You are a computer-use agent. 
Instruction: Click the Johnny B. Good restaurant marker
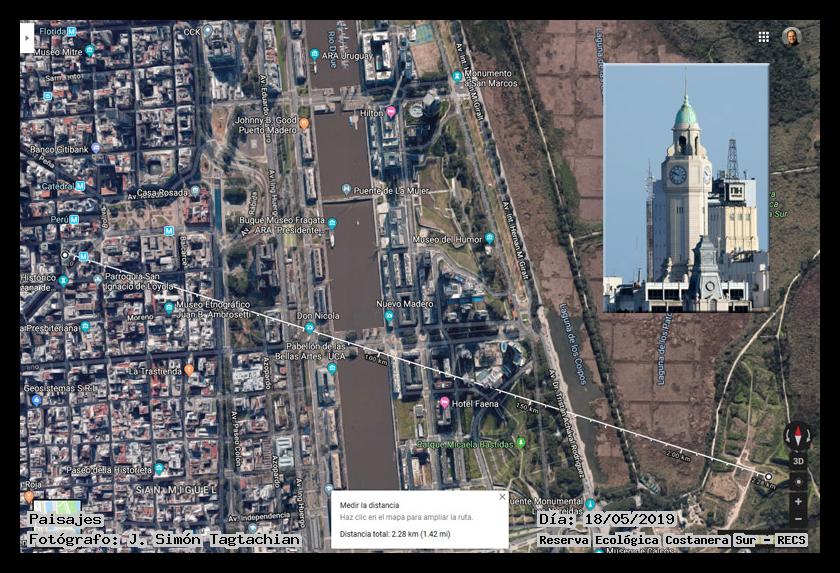click(x=304, y=123)
